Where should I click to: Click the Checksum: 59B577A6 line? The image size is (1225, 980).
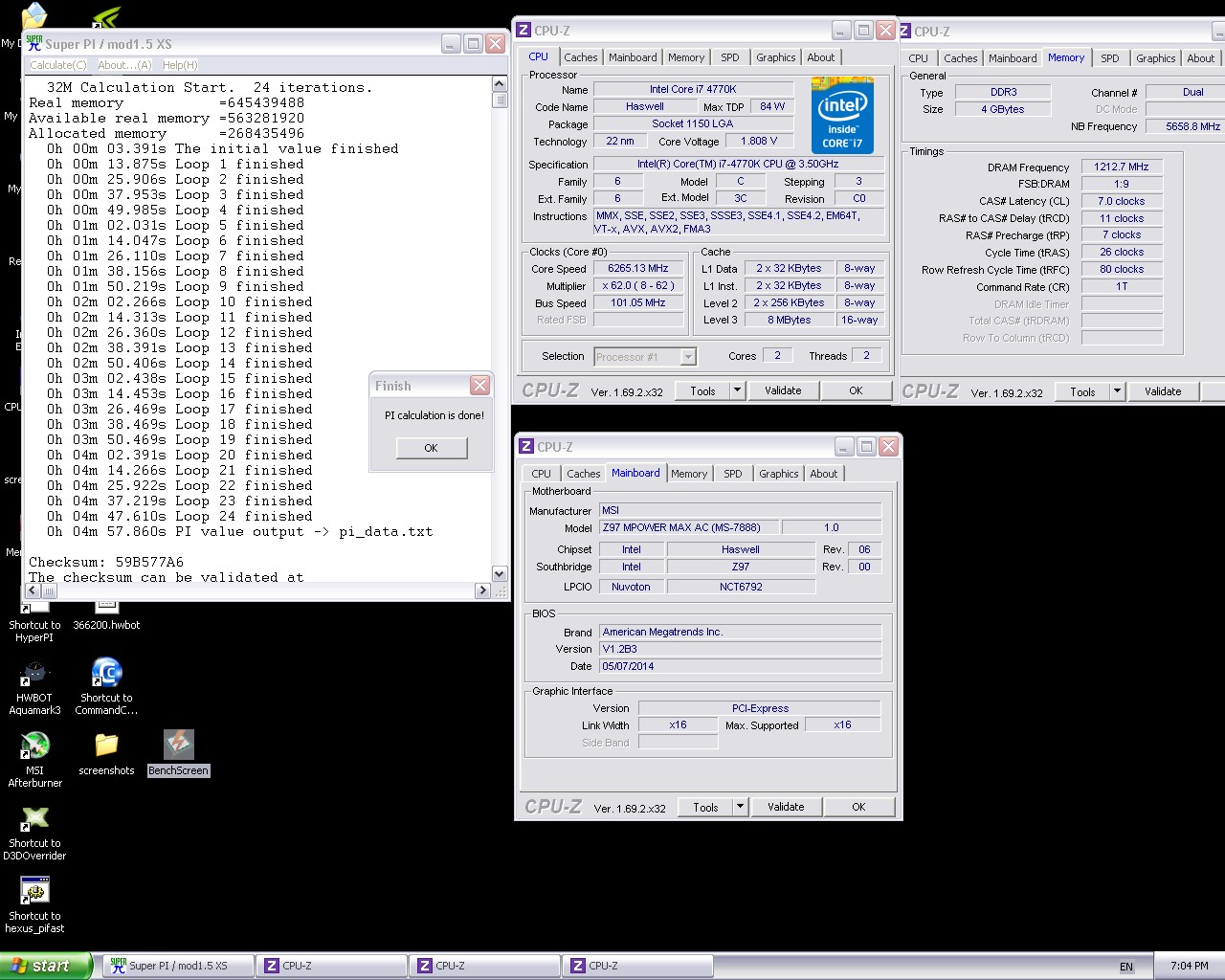pos(106,562)
